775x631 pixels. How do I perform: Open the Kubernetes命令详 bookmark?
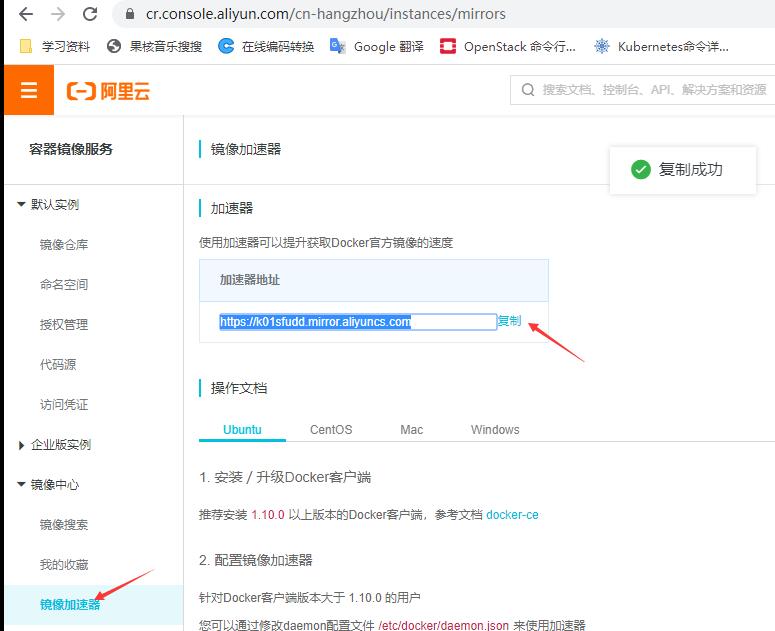661,46
